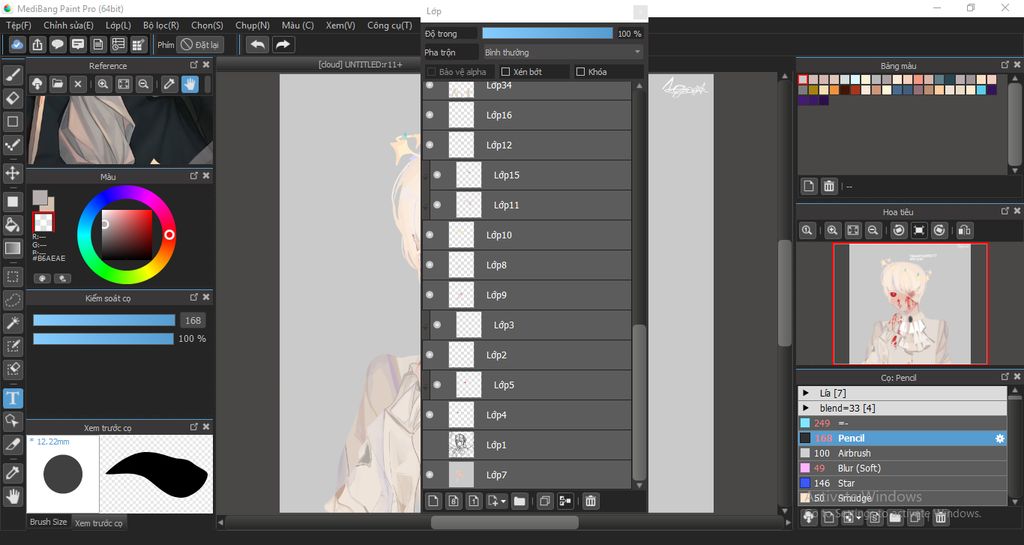The height and width of the screenshot is (545, 1024).
Task: Toggle Bảo vệ alpha checkbox
Action: [x=431, y=72]
